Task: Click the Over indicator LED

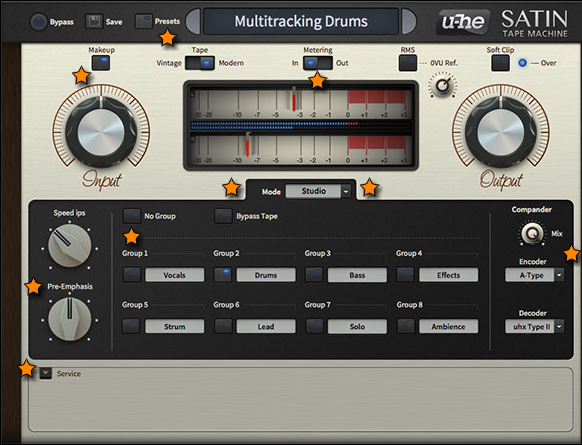Action: (522, 63)
